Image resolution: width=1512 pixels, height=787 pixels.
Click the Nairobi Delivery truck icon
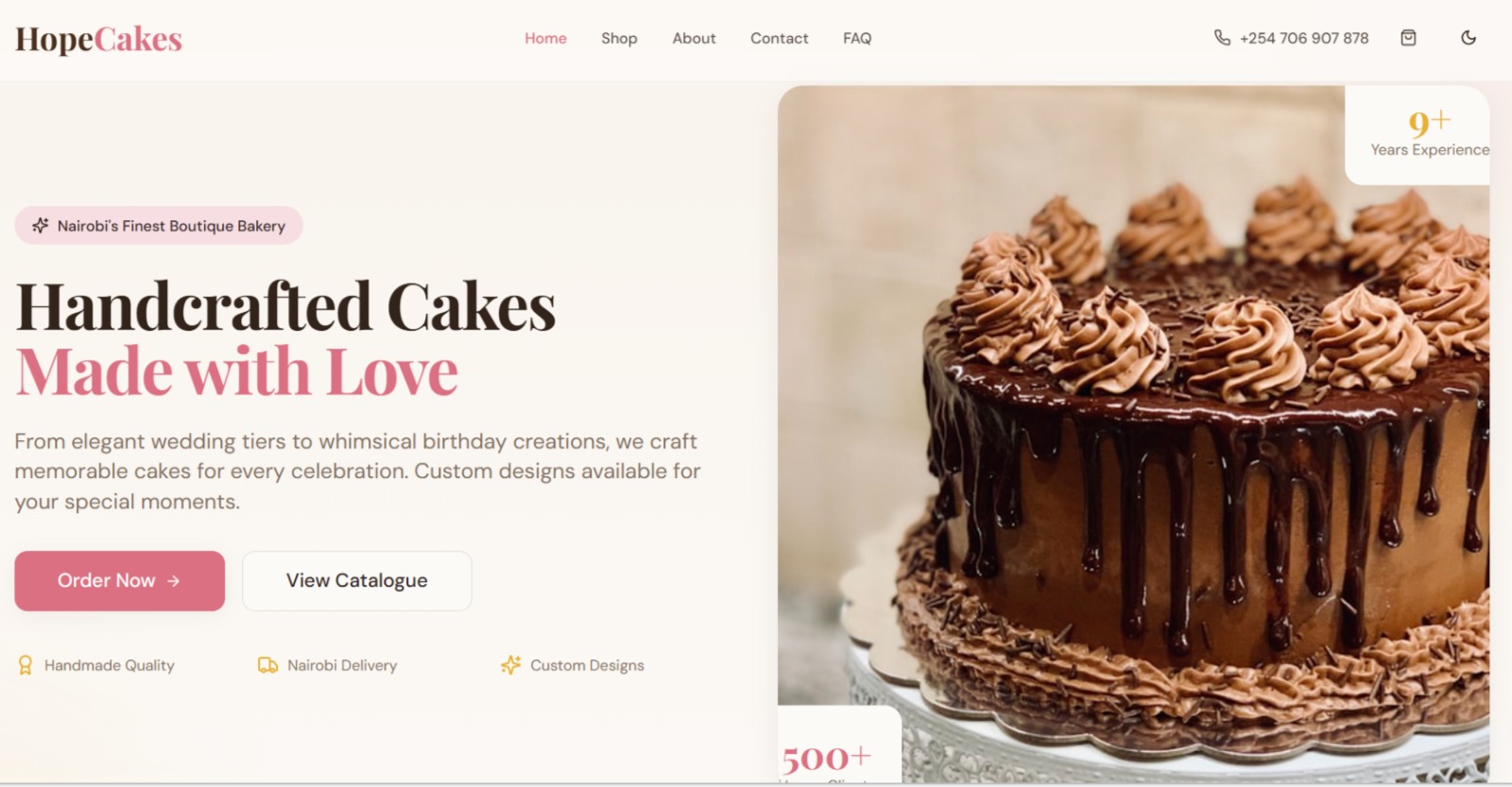click(x=268, y=665)
